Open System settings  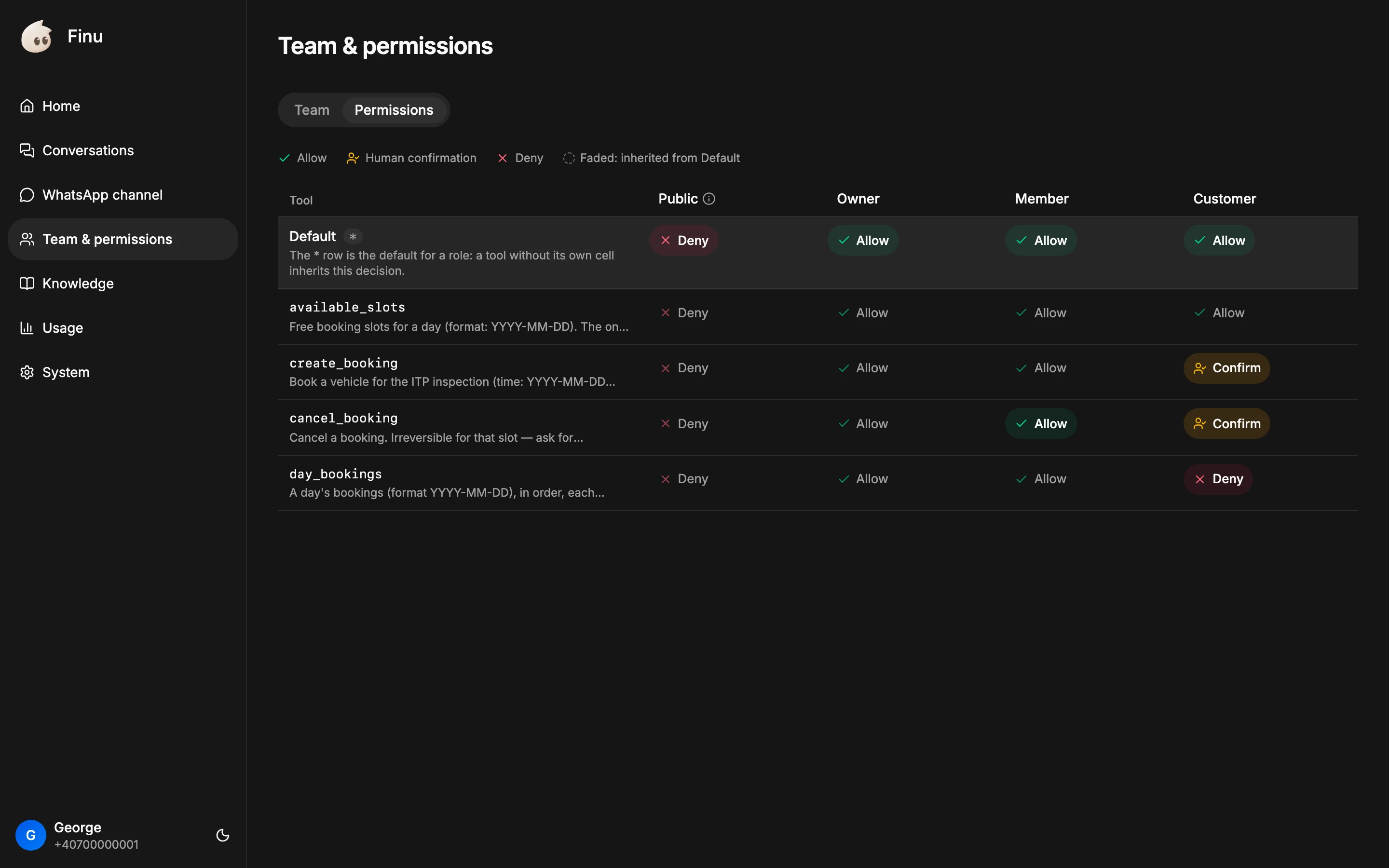pos(123,372)
